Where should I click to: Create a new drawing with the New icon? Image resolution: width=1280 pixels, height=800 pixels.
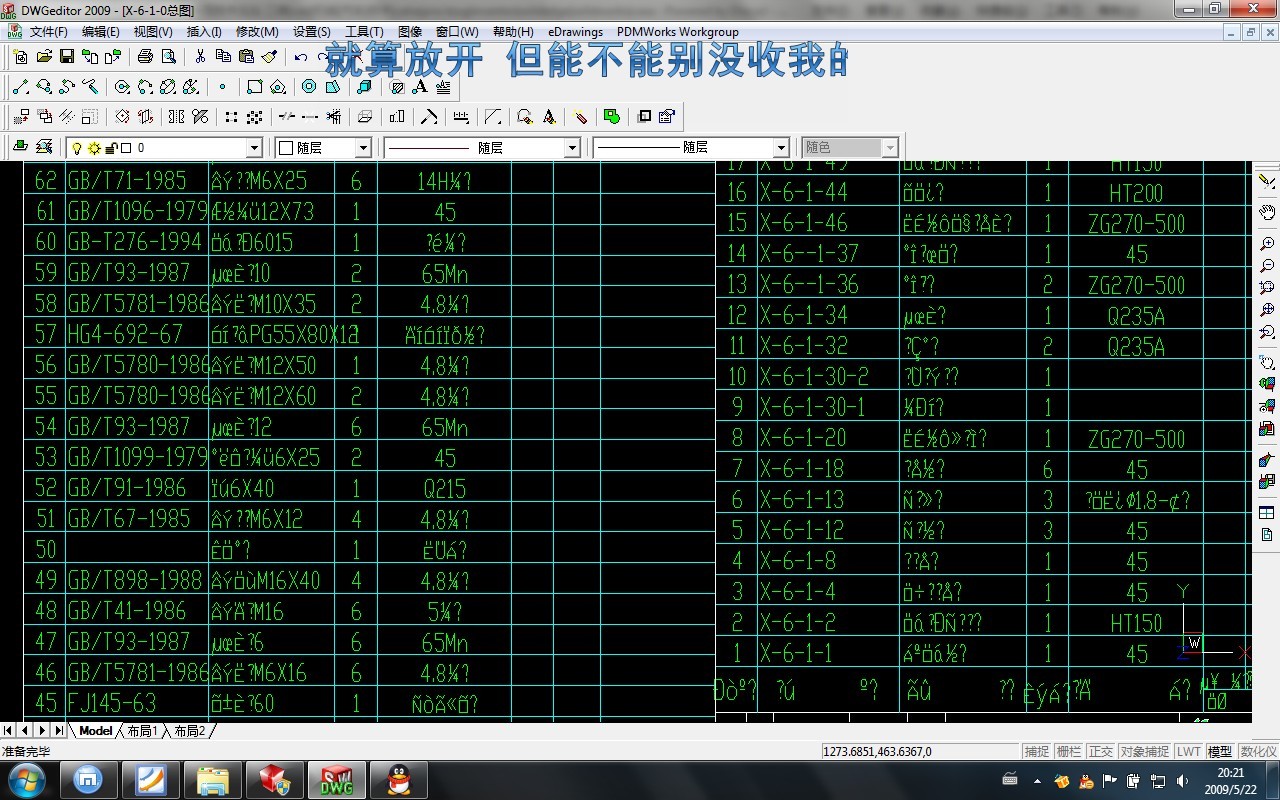point(21,57)
